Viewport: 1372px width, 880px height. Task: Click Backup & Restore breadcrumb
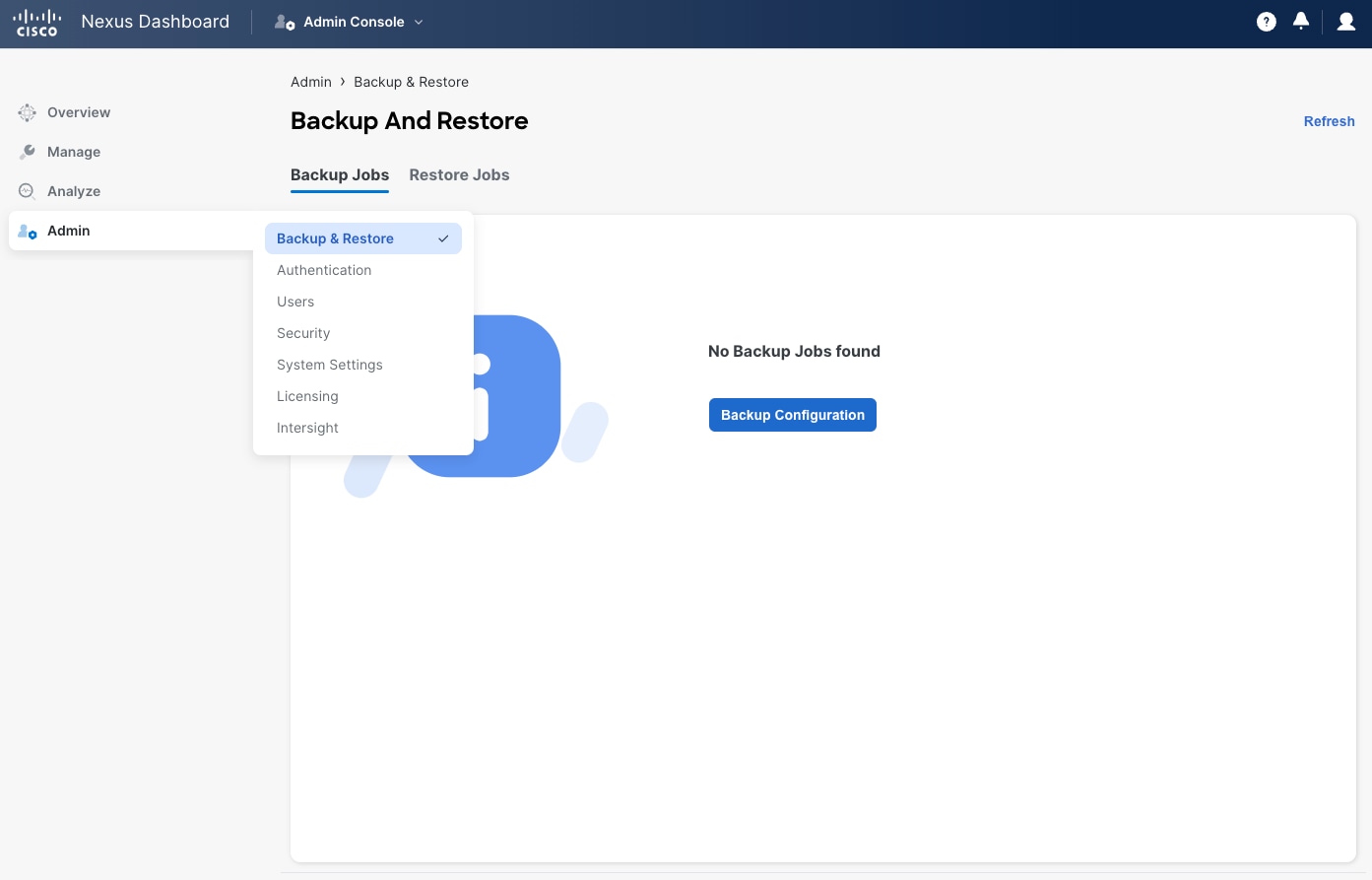point(411,82)
